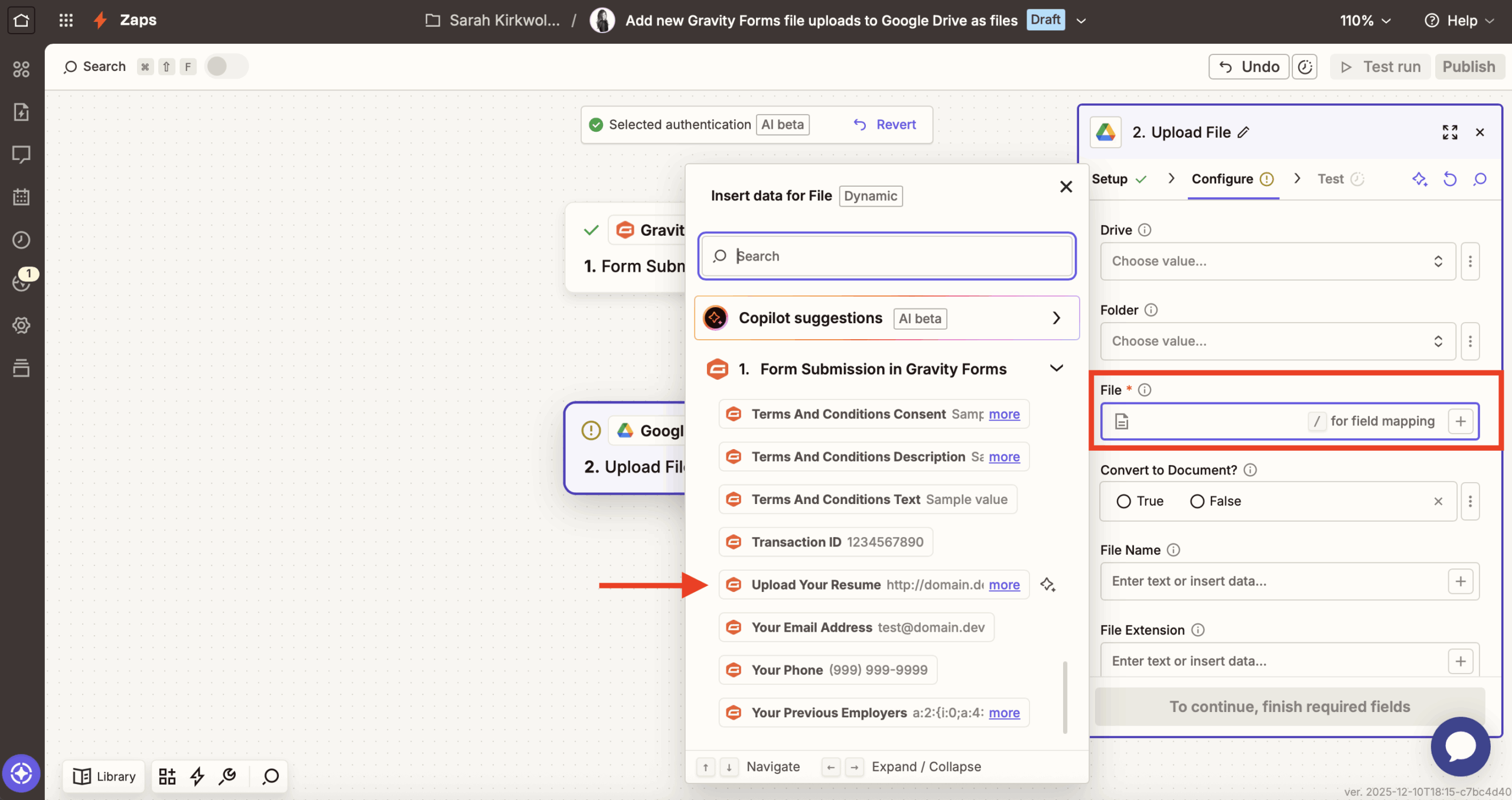Click the refresh icon in Upload File toolbar
The width and height of the screenshot is (1512, 800).
pyautogui.click(x=1450, y=178)
